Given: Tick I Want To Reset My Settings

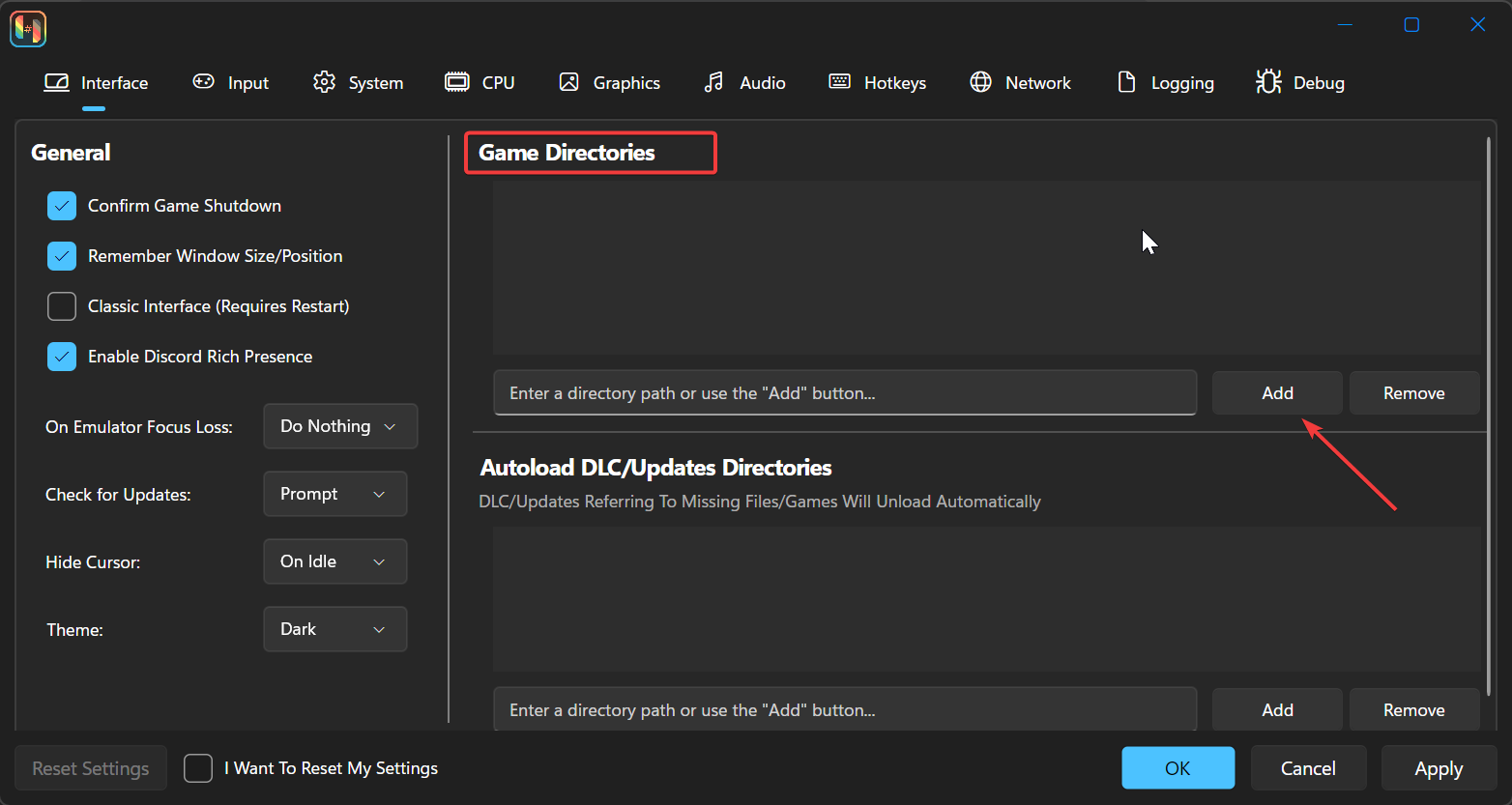Looking at the screenshot, I should 198,768.
